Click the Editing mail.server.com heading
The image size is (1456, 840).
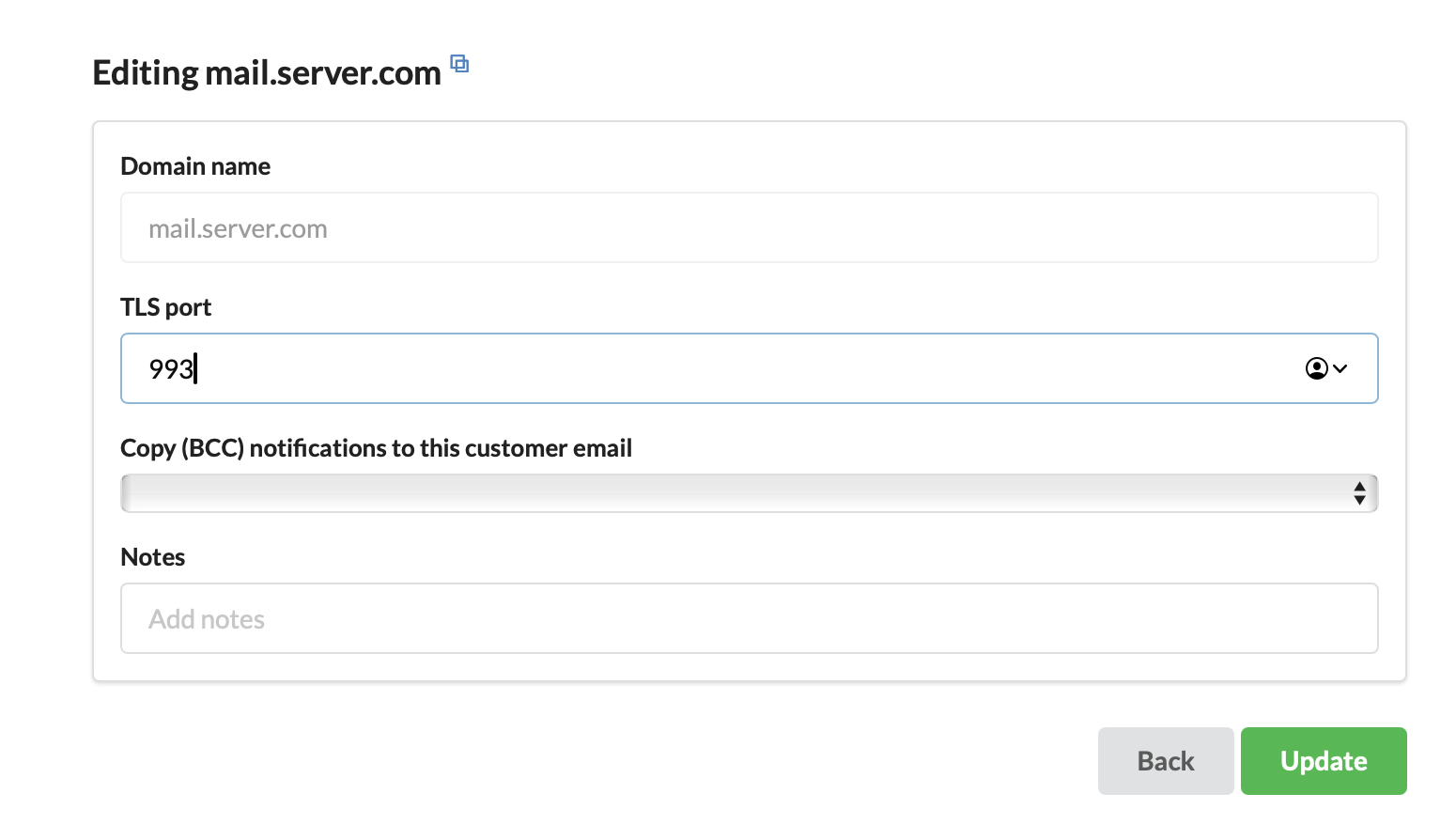267,73
